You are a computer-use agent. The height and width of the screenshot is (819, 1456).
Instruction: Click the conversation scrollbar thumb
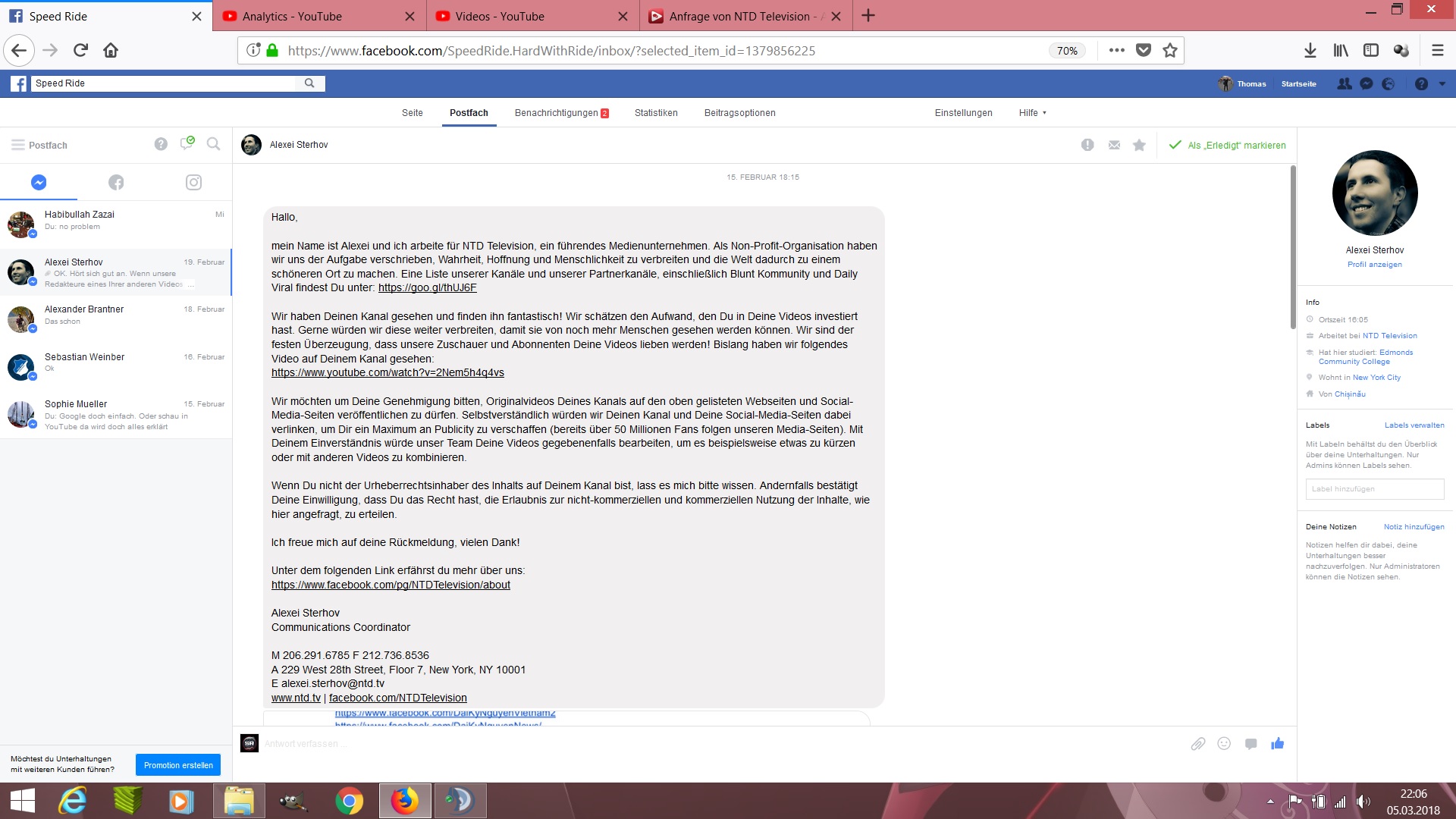[1293, 247]
